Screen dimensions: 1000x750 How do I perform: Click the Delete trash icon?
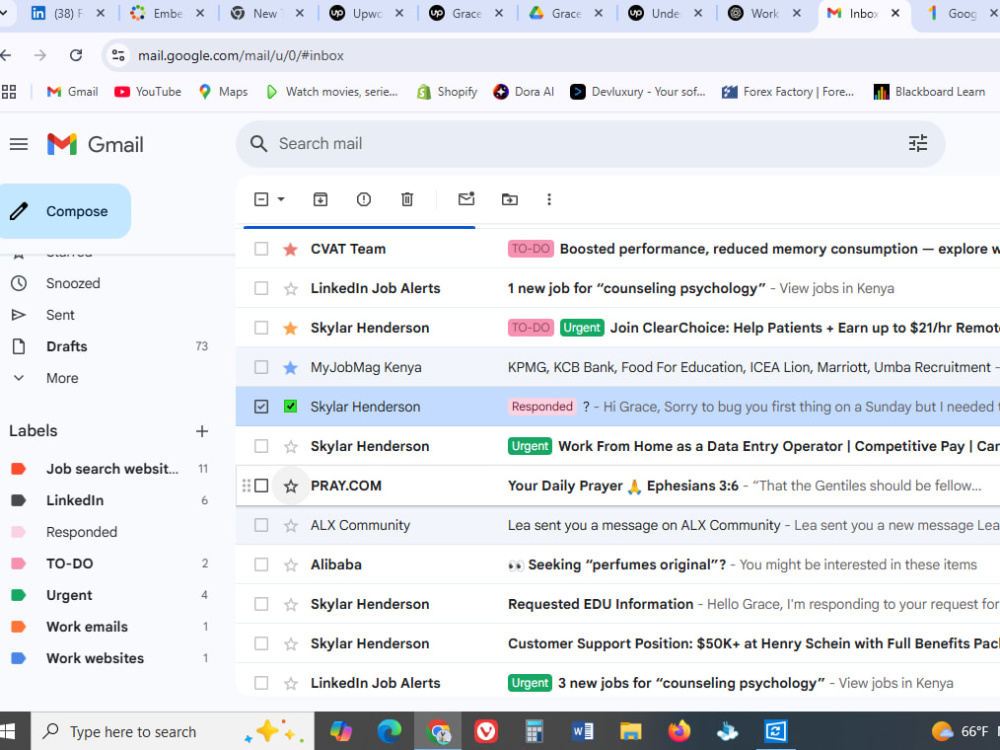point(407,200)
